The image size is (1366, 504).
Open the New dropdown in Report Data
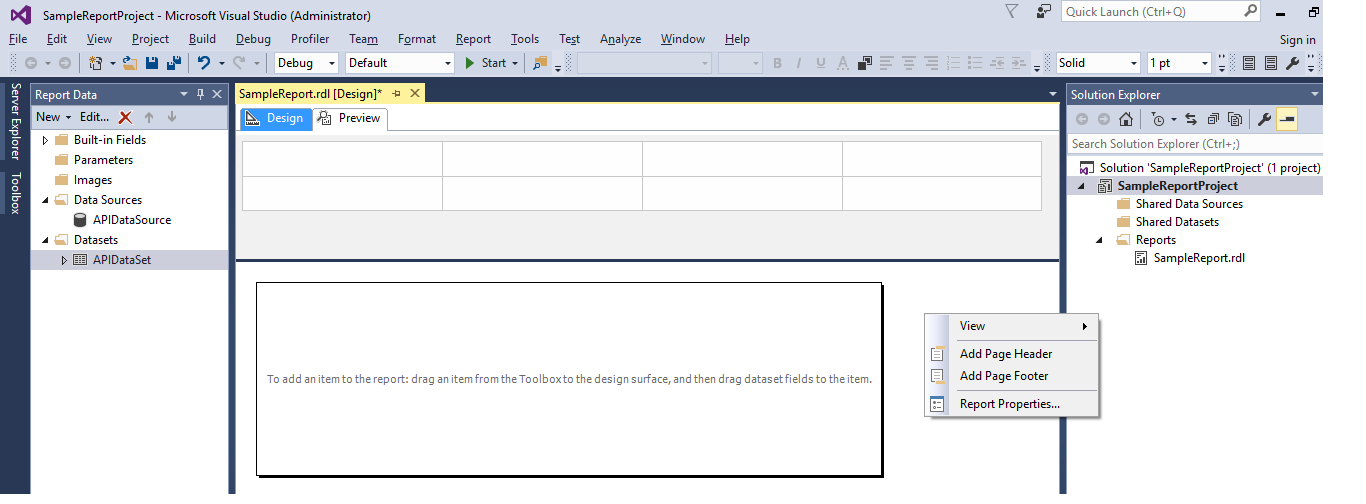[x=54, y=117]
